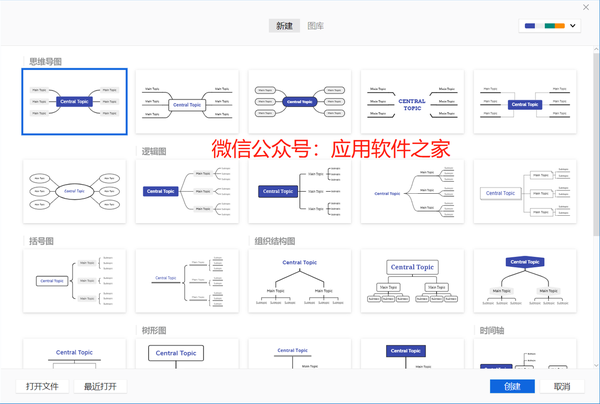
Task: Select the mind map template with bracket-style topics
Action: 524,101
